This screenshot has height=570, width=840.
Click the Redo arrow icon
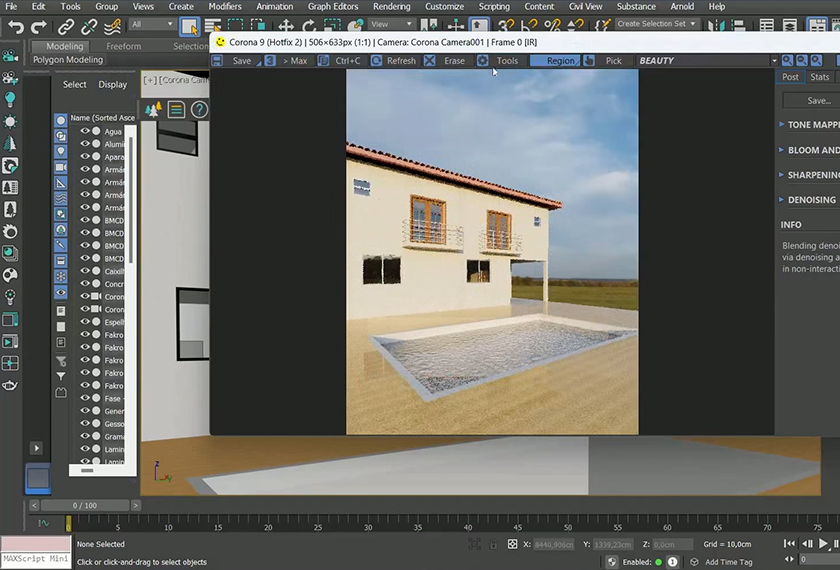coord(38,25)
